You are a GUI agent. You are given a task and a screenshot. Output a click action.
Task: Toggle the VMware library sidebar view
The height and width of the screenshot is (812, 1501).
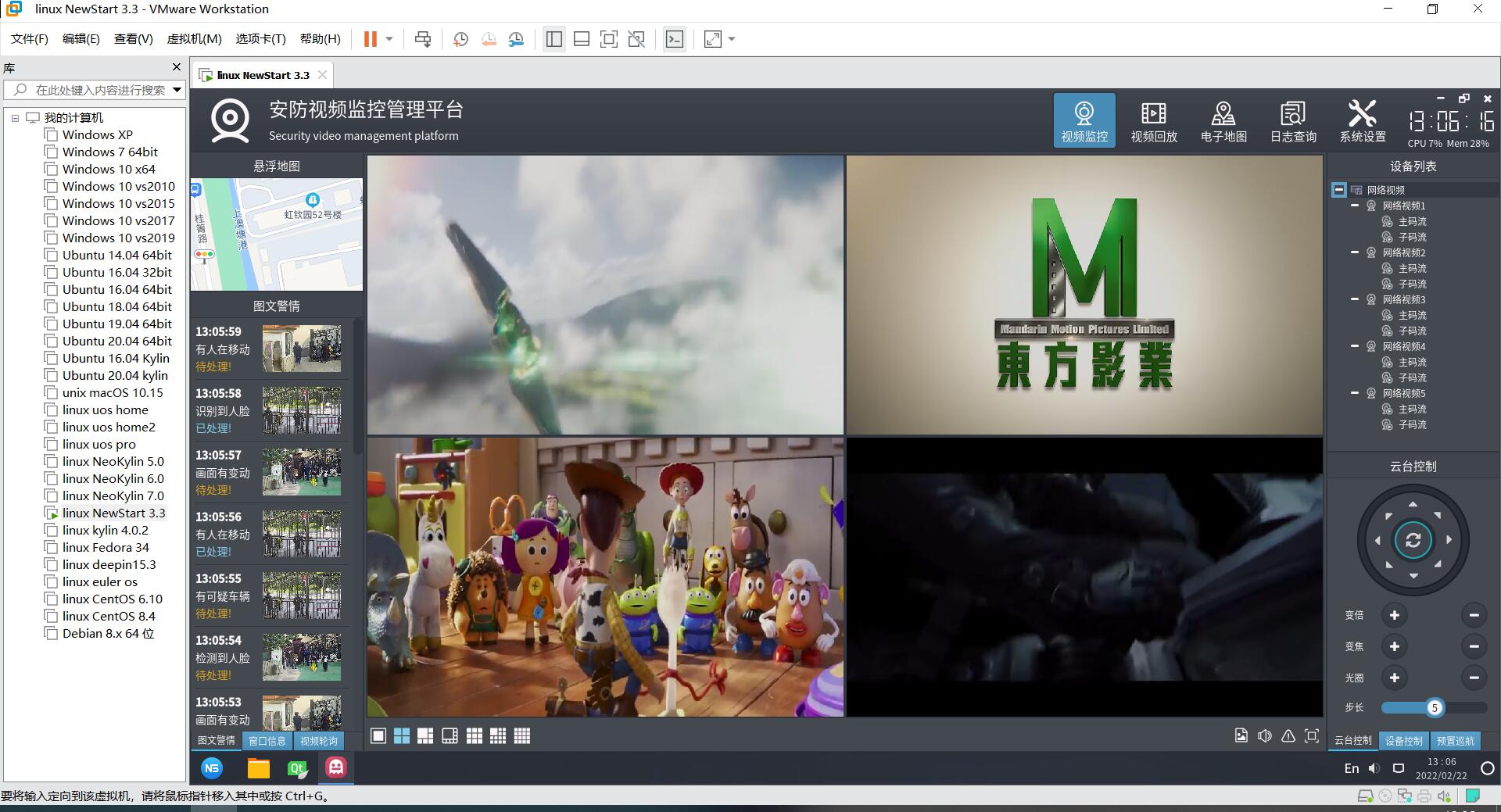tap(553, 39)
